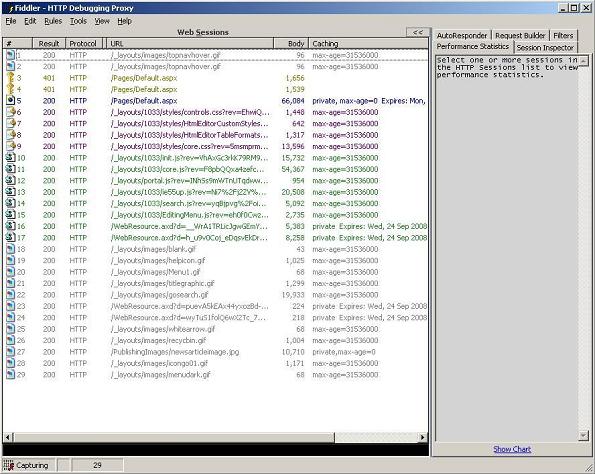595x474 pixels.
Task: Click the Fiddler title bar icon
Action: (x=10, y=8)
